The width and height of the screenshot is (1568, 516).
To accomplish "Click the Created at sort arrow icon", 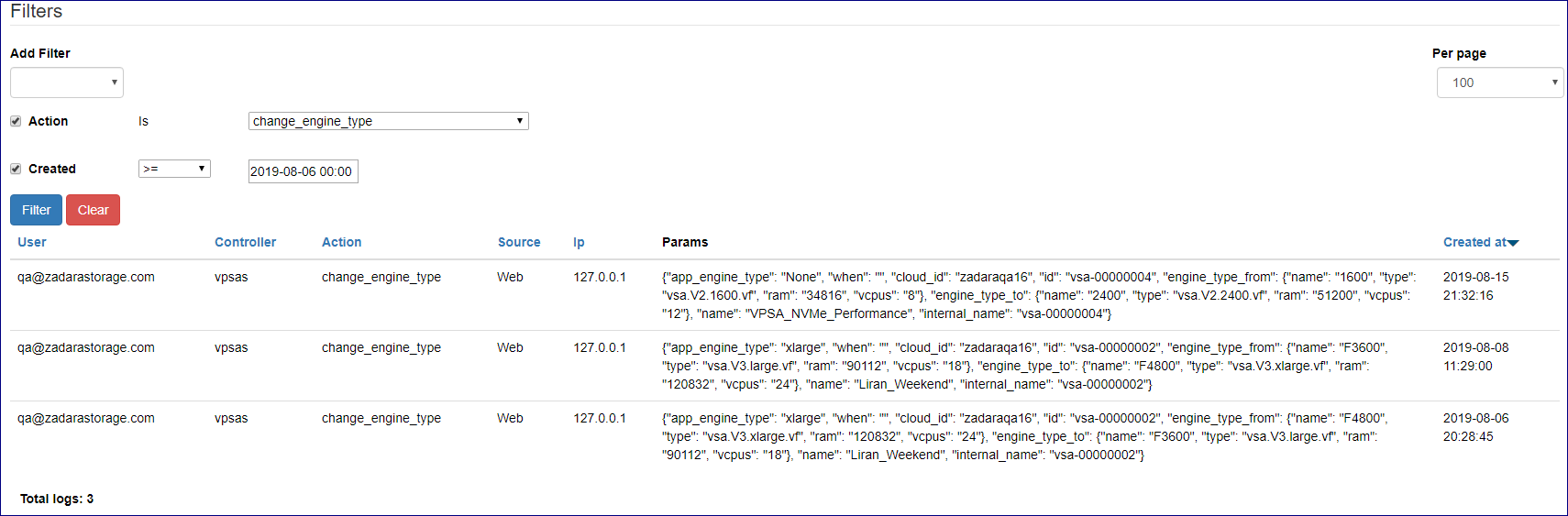I will [x=1513, y=243].
